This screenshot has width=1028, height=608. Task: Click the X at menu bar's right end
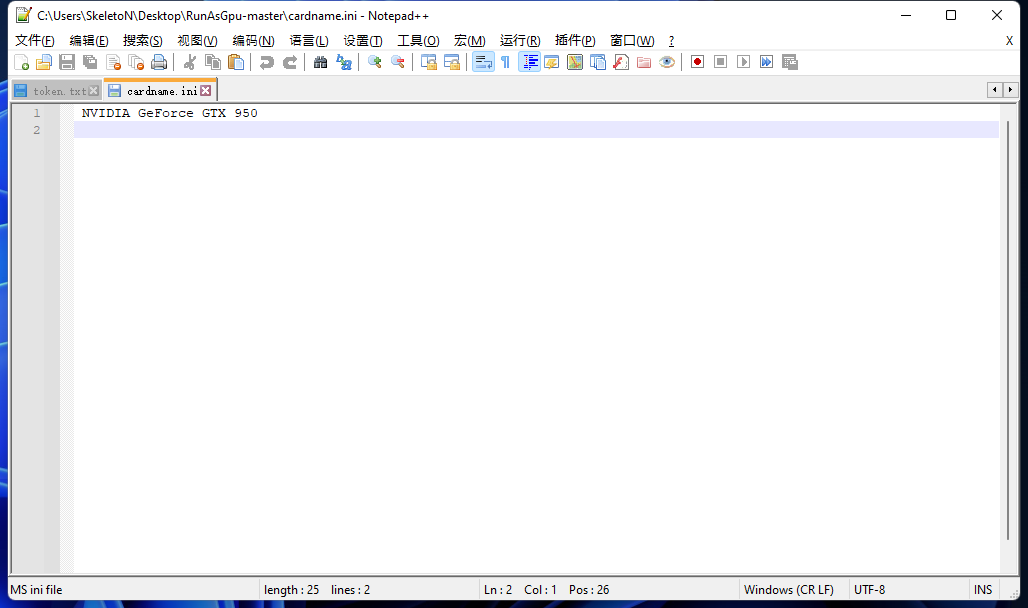pos(1010,41)
